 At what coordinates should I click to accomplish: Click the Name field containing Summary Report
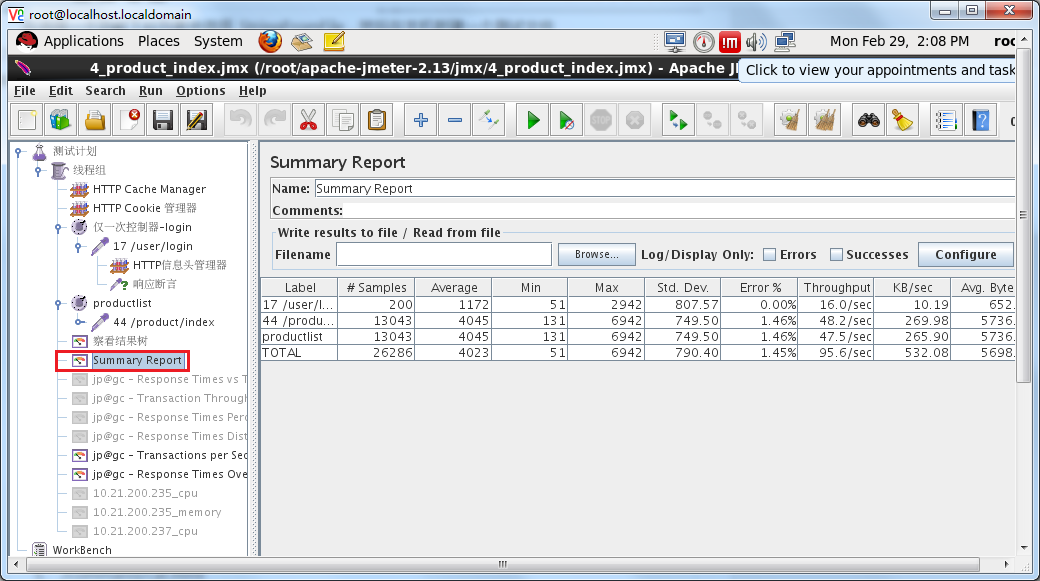[664, 188]
